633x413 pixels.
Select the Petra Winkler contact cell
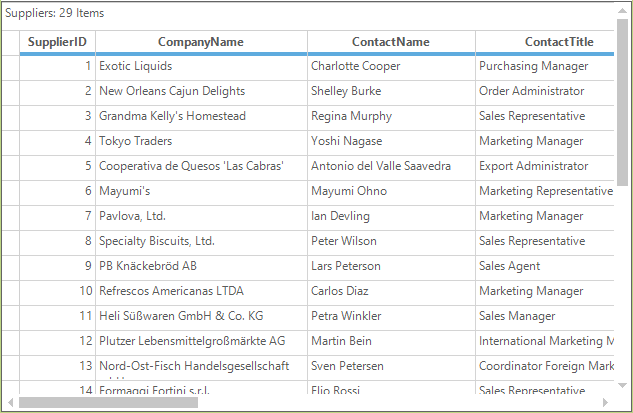[x=391, y=318]
